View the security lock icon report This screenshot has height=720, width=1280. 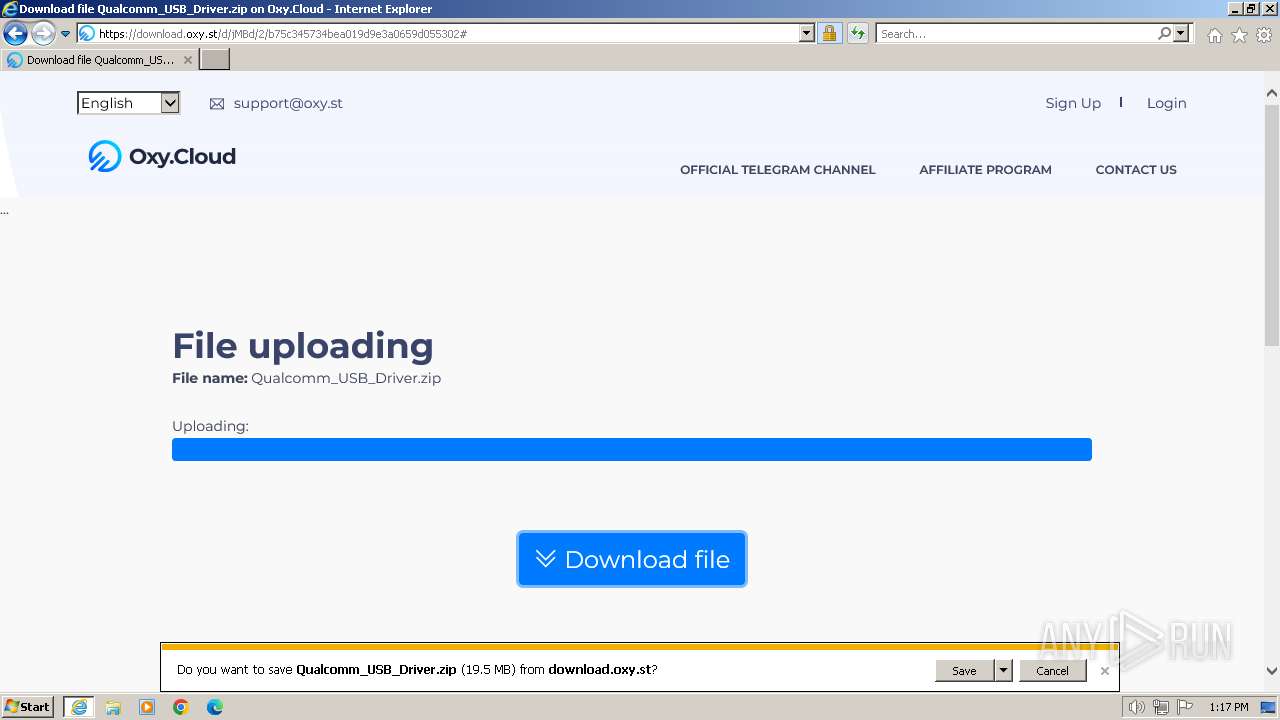829,34
